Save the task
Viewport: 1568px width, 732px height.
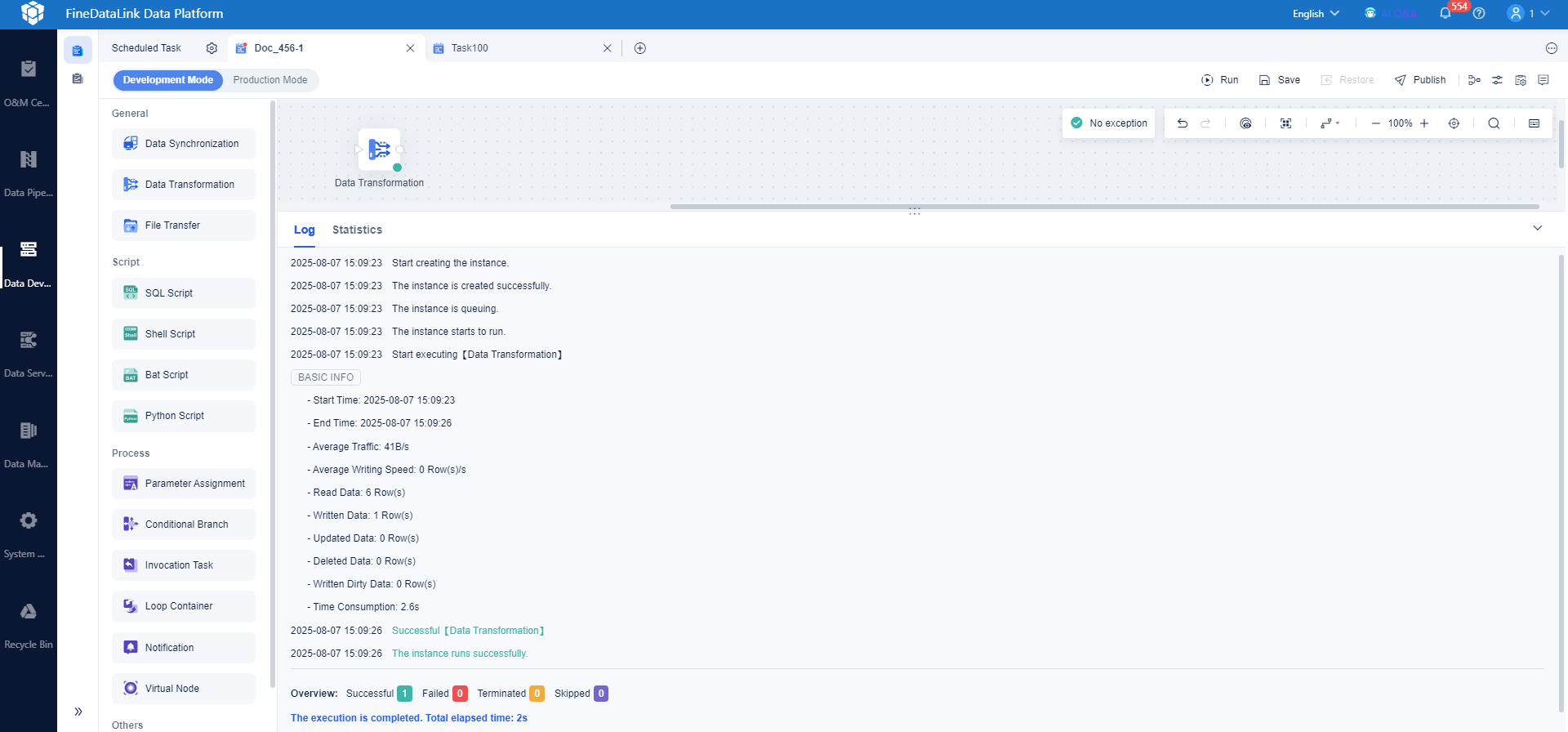[x=1279, y=80]
